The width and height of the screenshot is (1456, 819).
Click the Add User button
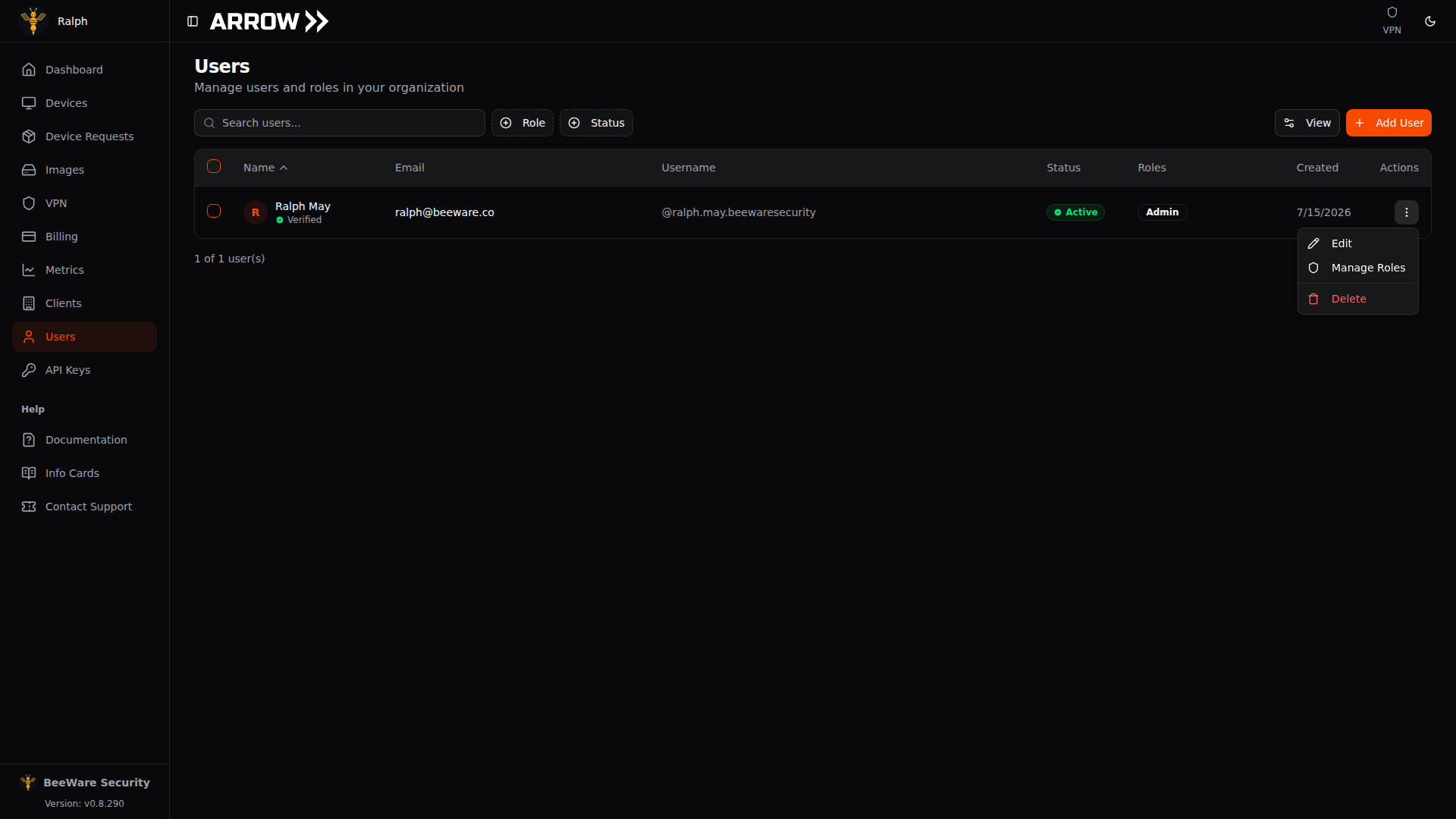1389,123
